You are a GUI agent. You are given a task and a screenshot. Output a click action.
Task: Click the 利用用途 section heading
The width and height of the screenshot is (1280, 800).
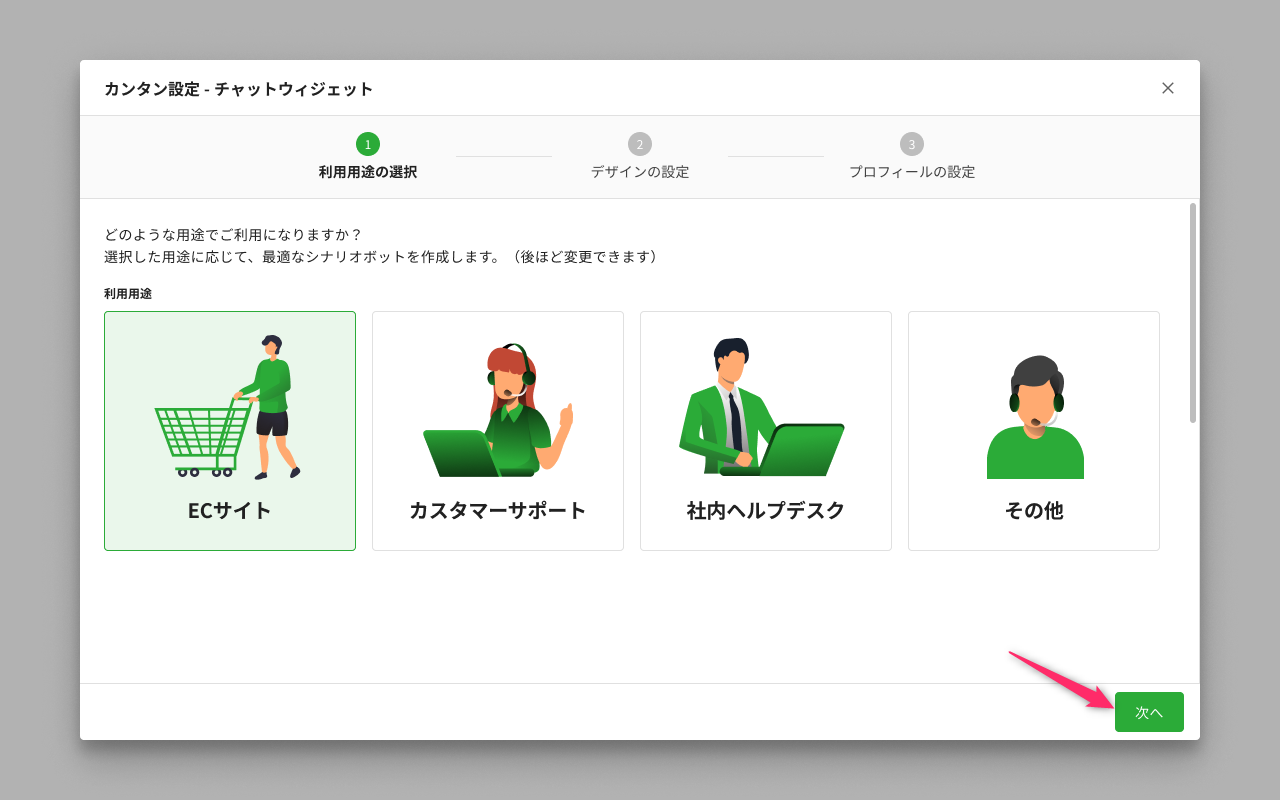click(x=128, y=294)
